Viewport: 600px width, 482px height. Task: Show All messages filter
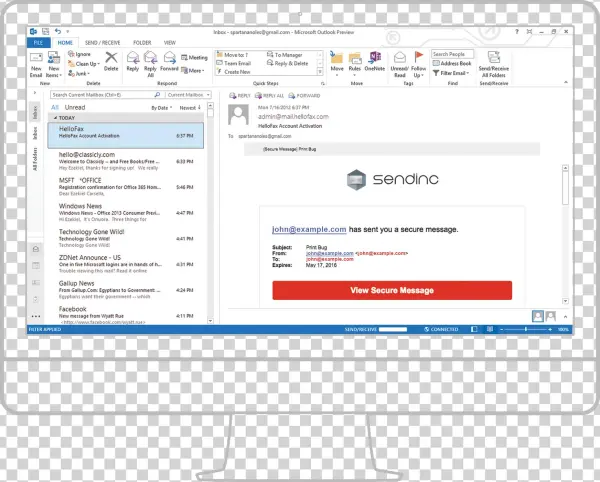55,107
